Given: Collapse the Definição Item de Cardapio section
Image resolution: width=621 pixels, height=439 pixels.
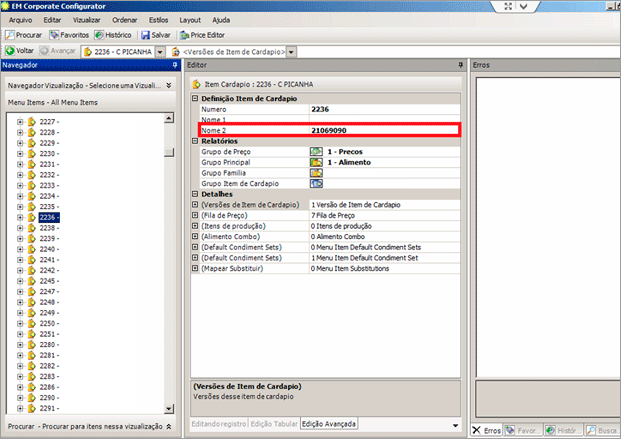Looking at the screenshot, I should pyautogui.click(x=195, y=98).
